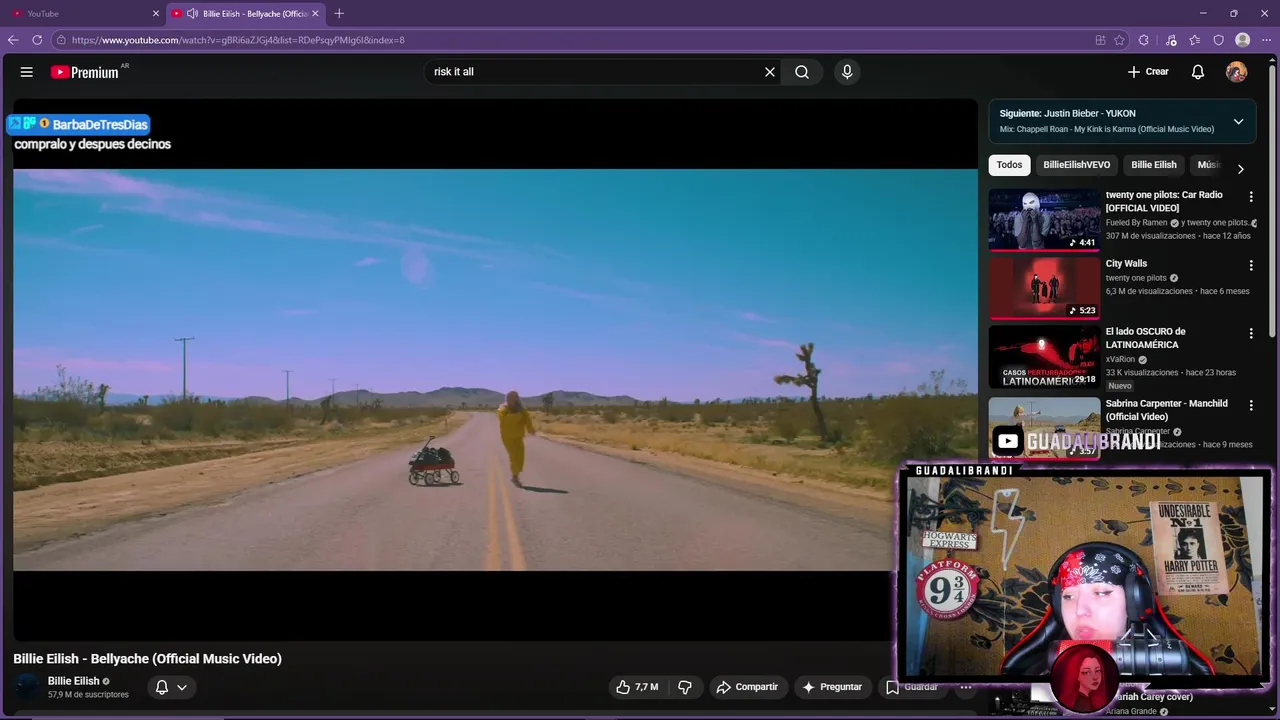Image resolution: width=1280 pixels, height=720 pixels.
Task: Click 'Siguiente: Justin Bieber - YUKON' text
Action: (1068, 114)
